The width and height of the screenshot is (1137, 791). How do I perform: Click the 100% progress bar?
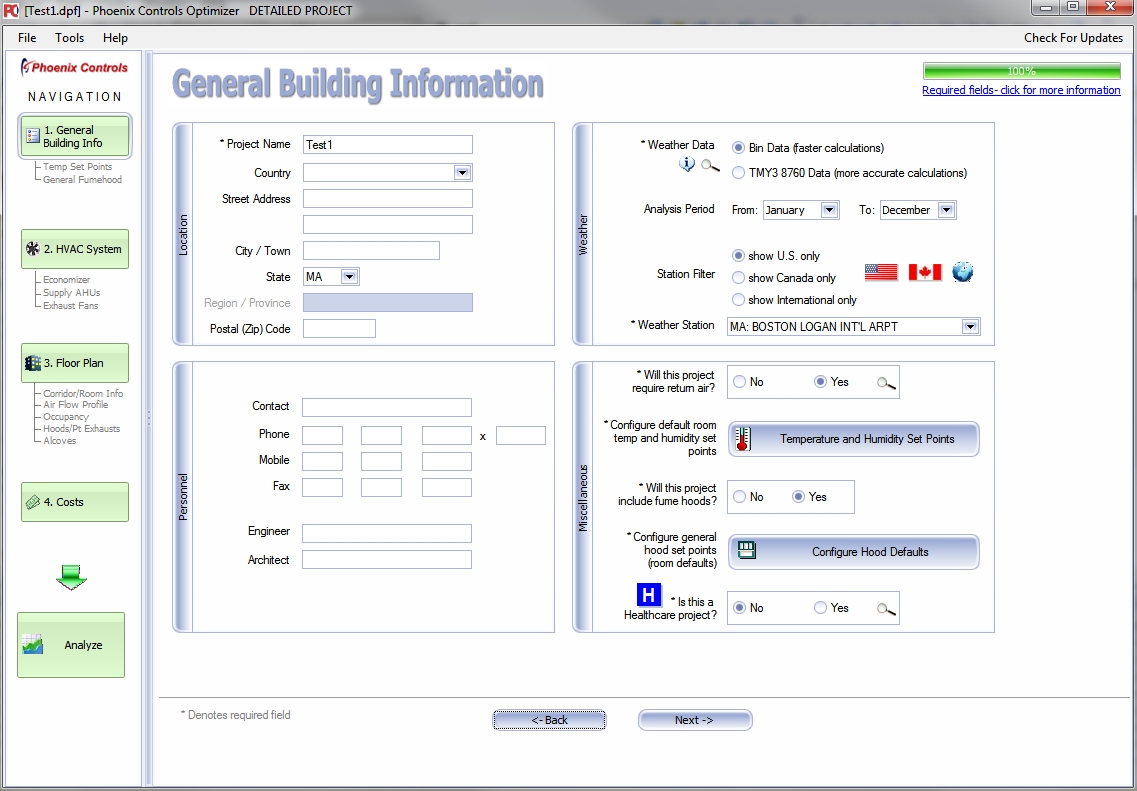point(1022,71)
